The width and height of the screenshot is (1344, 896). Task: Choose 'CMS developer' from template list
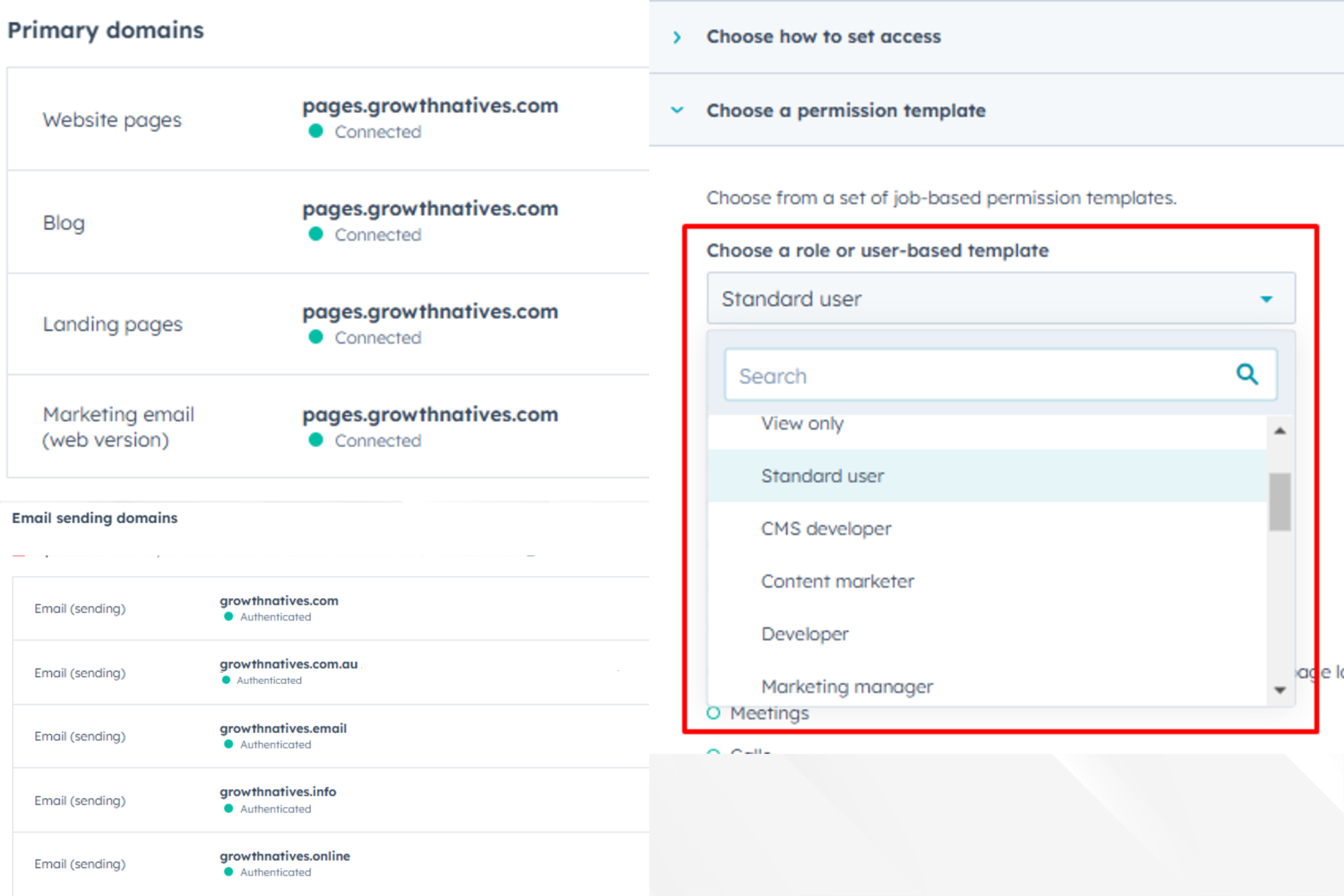click(826, 528)
